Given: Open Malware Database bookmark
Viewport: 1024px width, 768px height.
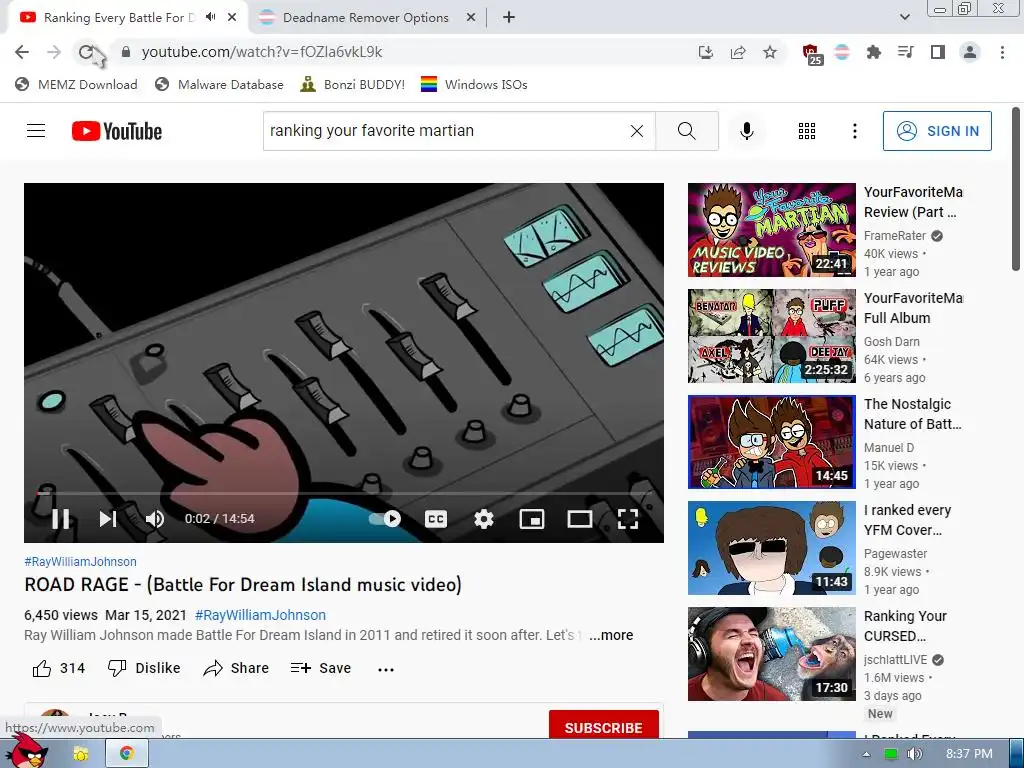Looking at the screenshot, I should (x=219, y=85).
